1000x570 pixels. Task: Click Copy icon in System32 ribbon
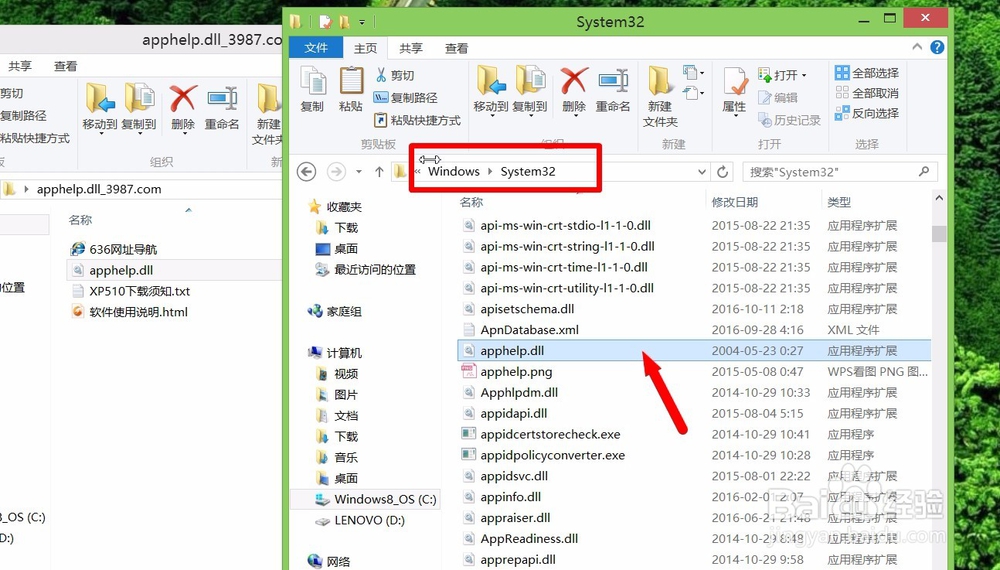(312, 89)
